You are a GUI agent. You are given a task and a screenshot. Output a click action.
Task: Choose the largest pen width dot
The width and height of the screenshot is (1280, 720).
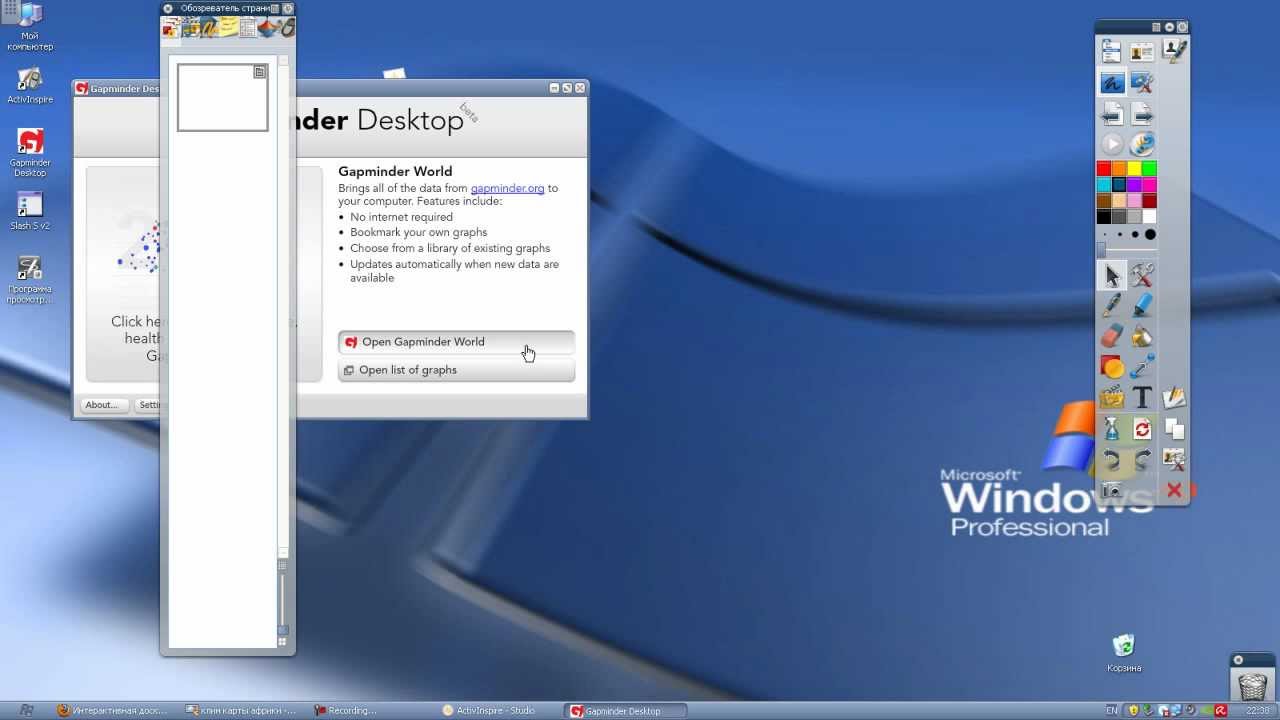pyautogui.click(x=1150, y=235)
